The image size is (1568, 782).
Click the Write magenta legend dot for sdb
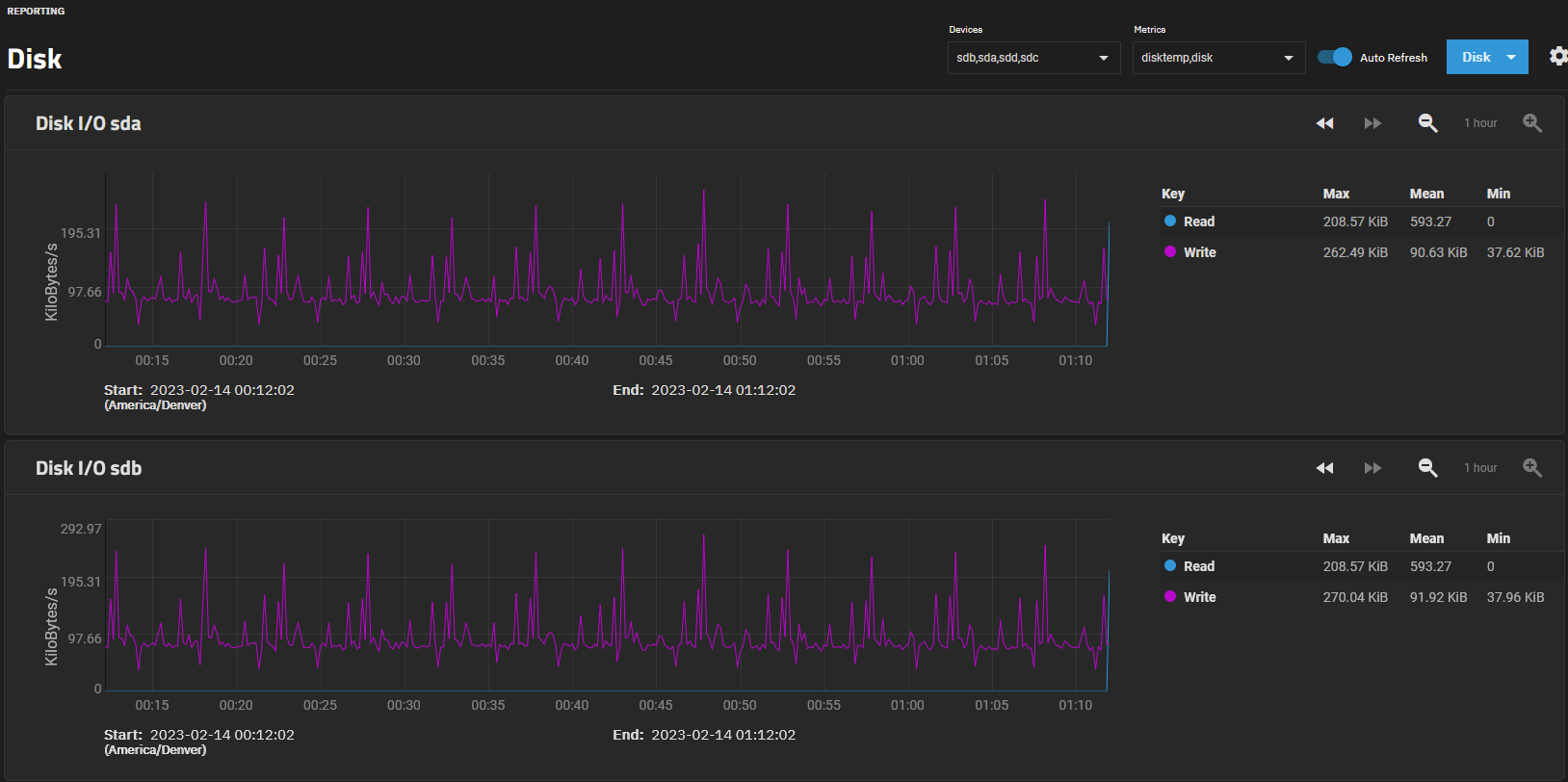click(1170, 596)
